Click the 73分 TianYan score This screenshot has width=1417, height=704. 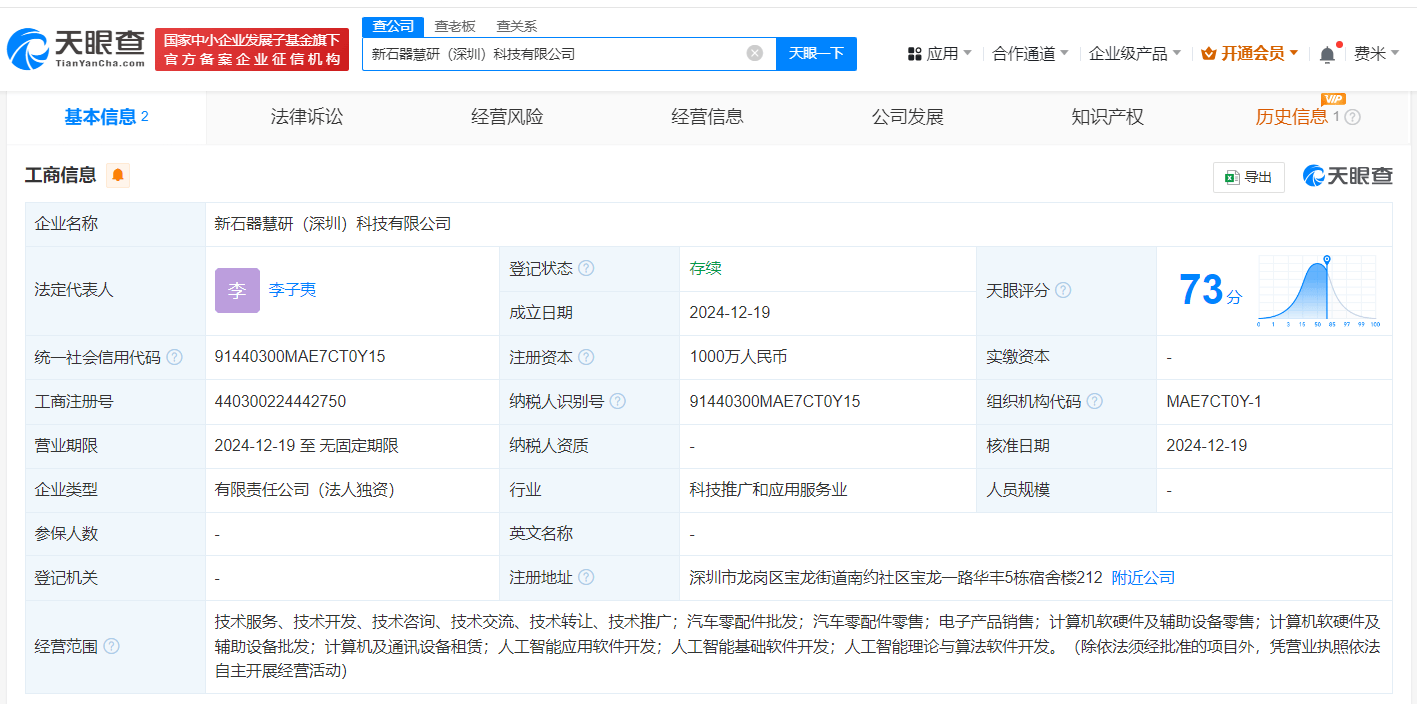pos(1210,290)
